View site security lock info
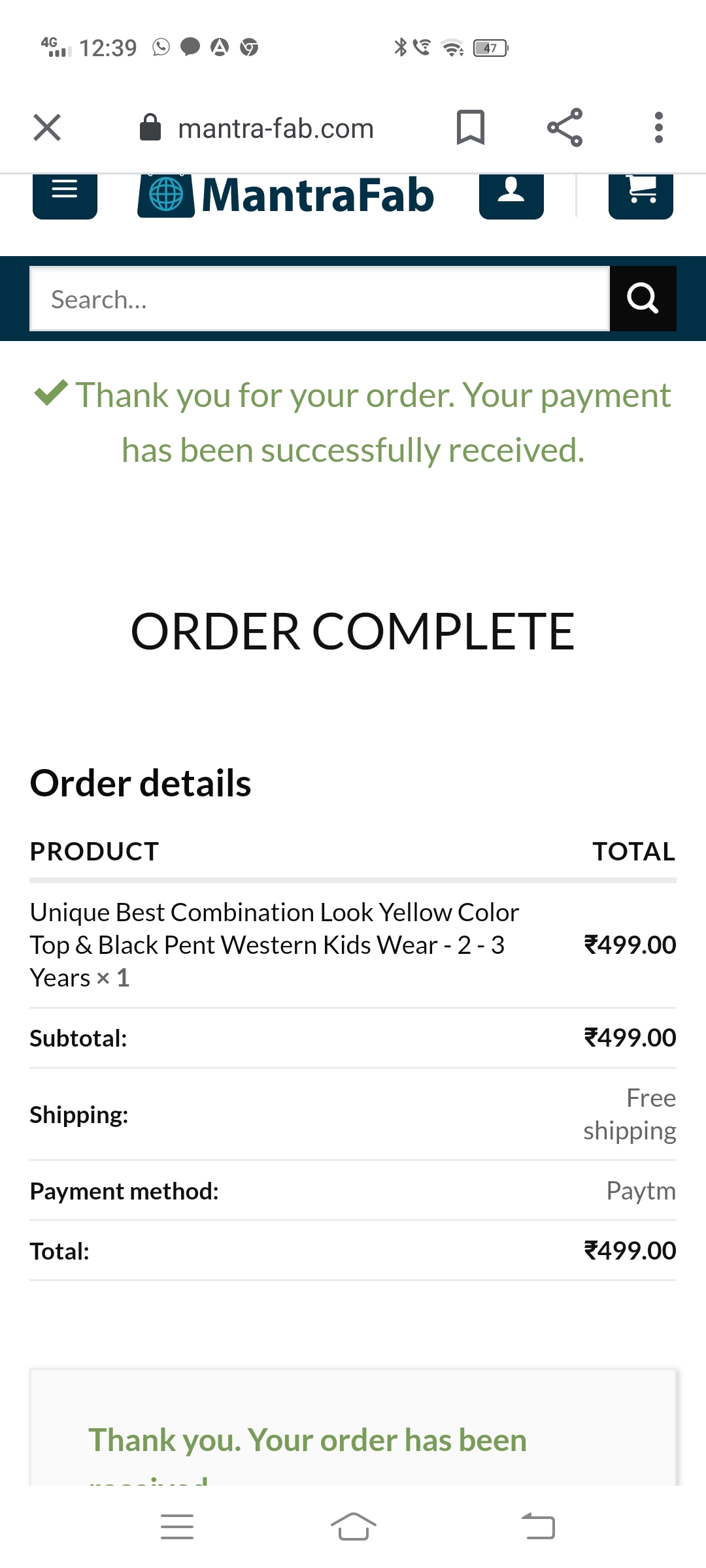This screenshot has height=1568, width=706. click(150, 127)
